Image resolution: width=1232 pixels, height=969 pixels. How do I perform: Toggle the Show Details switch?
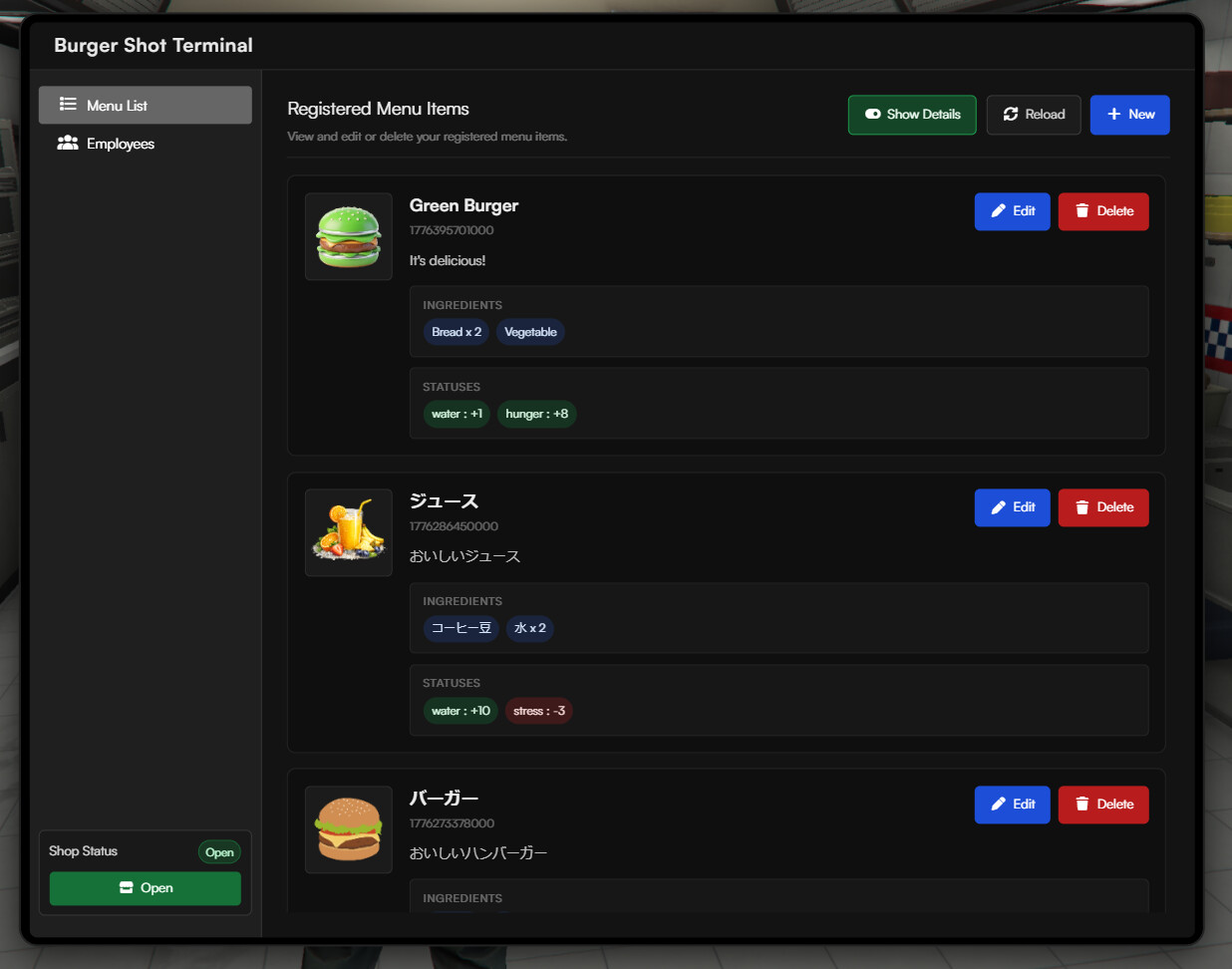coord(912,115)
